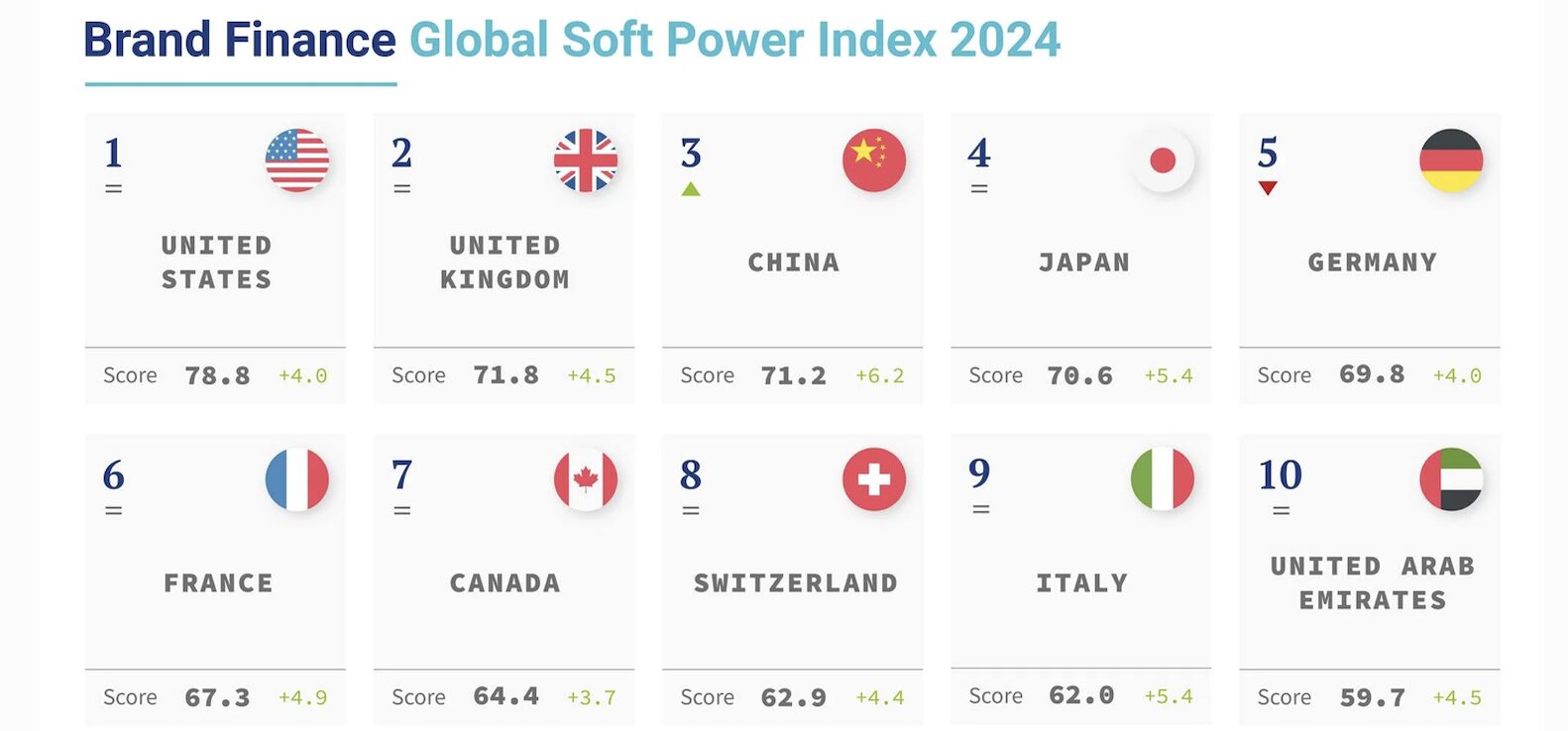Click the CANADA country label
Image resolution: width=1568 pixels, height=731 pixels.
[x=505, y=583]
